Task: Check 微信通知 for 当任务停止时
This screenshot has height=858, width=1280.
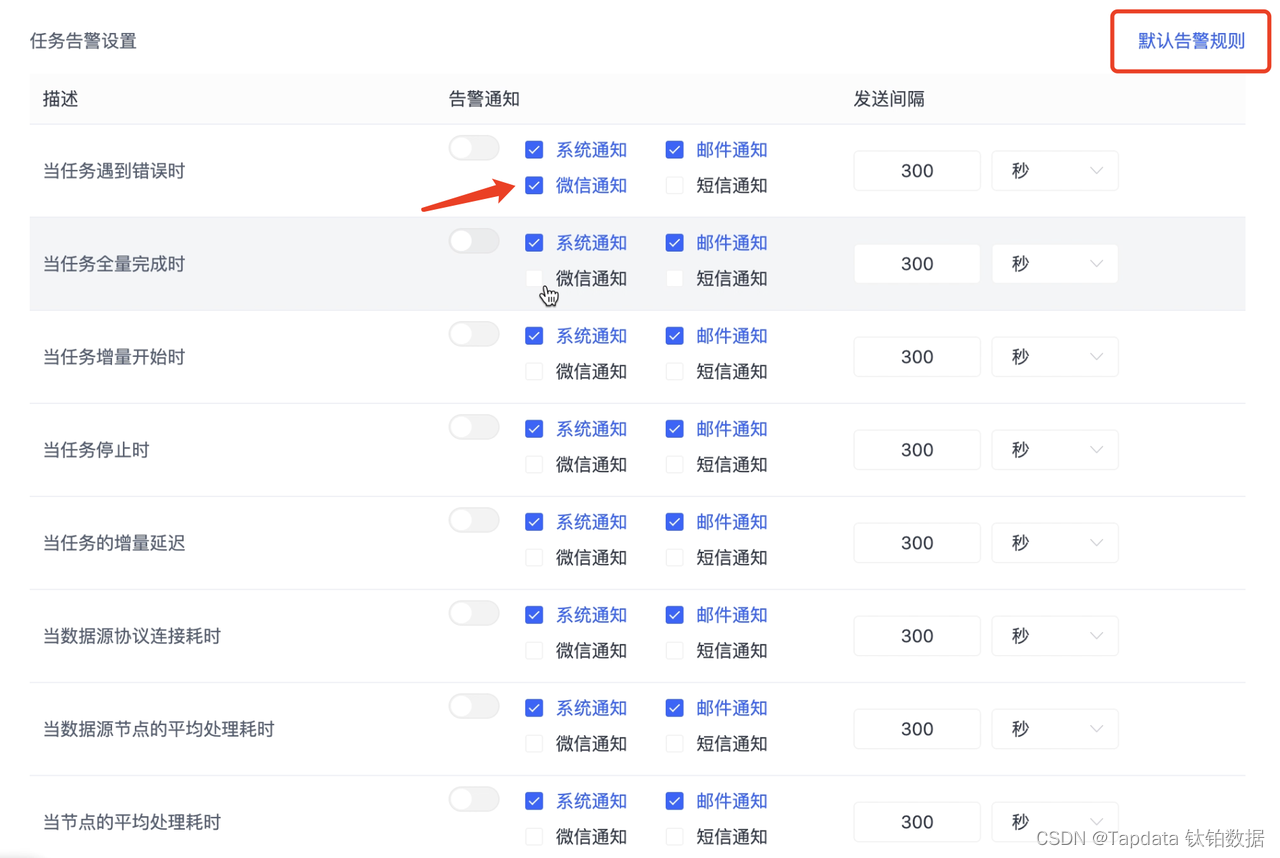Action: (x=534, y=464)
